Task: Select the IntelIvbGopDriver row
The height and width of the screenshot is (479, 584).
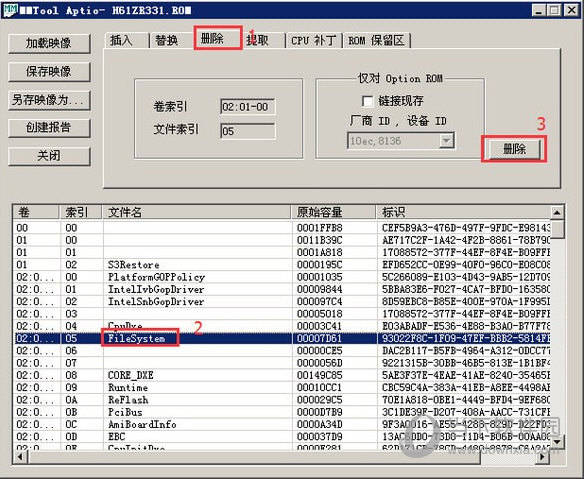Action: point(282,289)
